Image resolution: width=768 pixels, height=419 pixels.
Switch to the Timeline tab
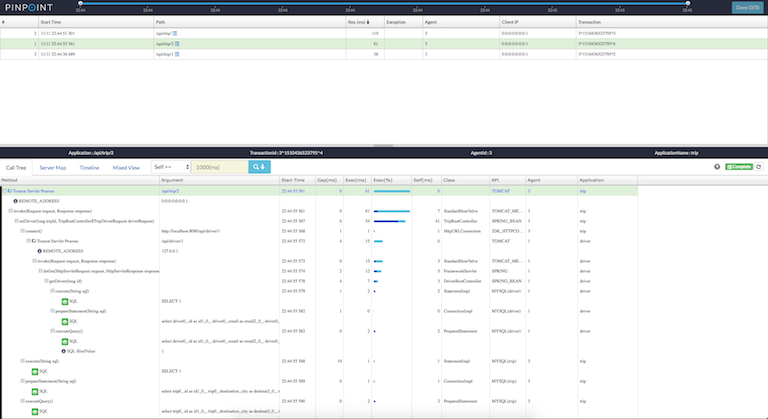click(89, 167)
